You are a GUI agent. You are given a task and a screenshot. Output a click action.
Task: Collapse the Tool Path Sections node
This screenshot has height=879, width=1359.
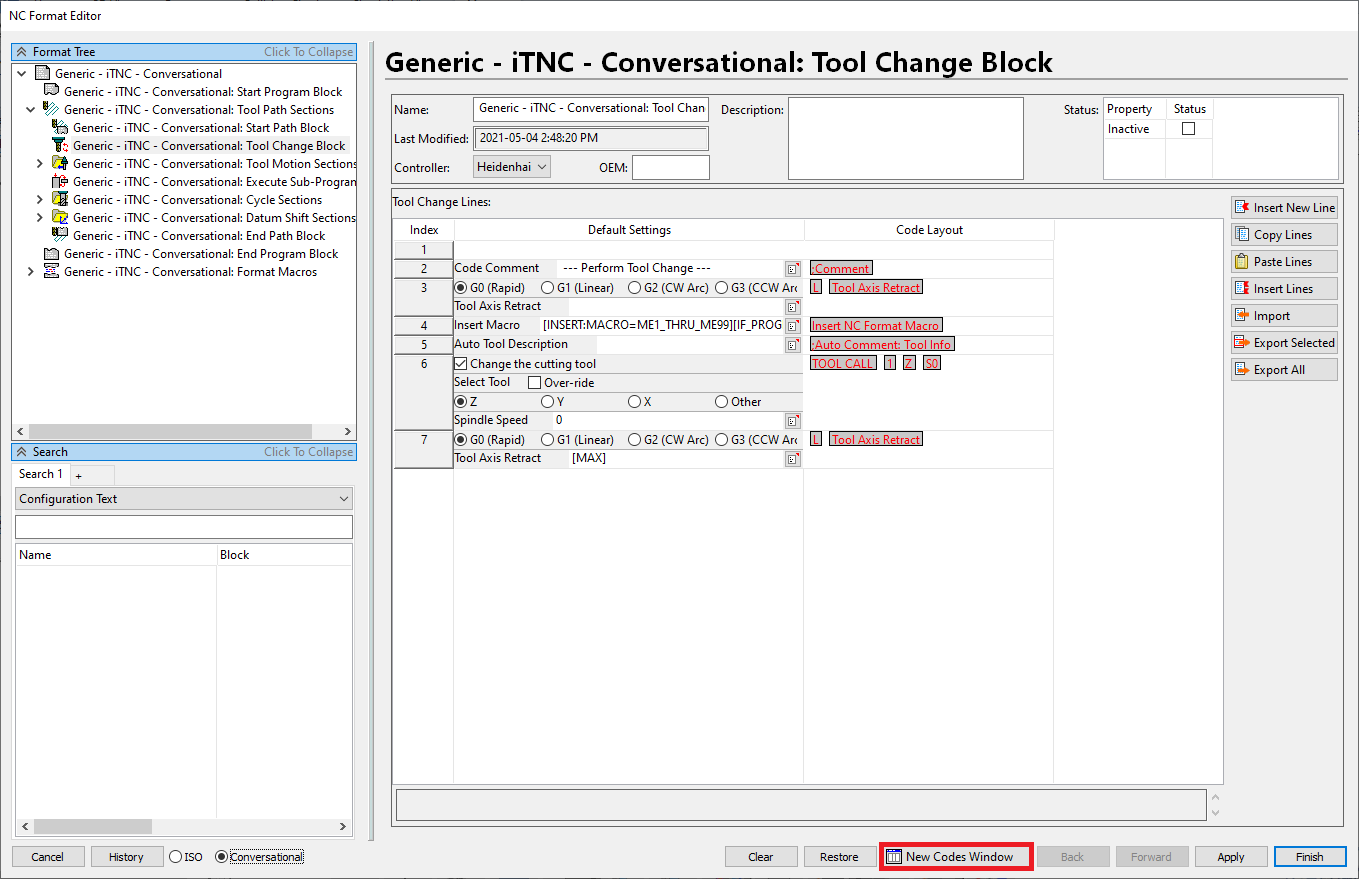[x=31, y=109]
